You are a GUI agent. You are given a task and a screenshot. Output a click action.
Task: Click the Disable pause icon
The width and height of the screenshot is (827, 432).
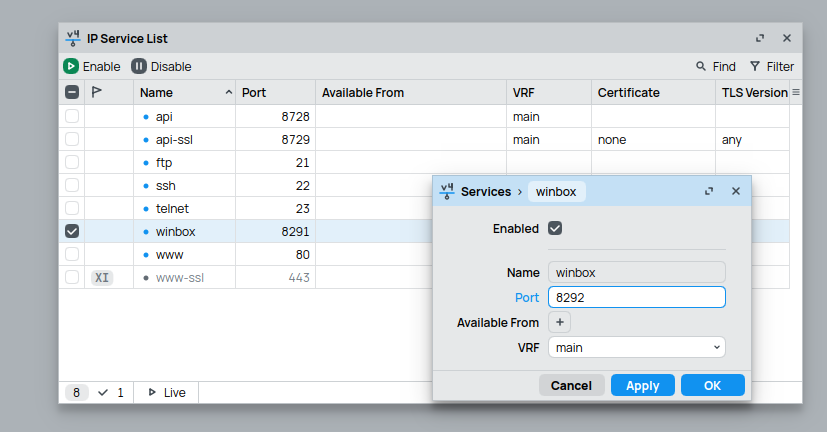[x=139, y=66]
